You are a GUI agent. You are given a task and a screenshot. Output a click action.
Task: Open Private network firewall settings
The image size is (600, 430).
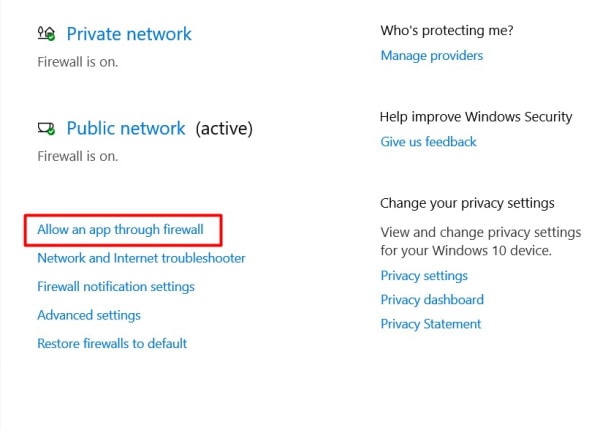click(x=129, y=34)
